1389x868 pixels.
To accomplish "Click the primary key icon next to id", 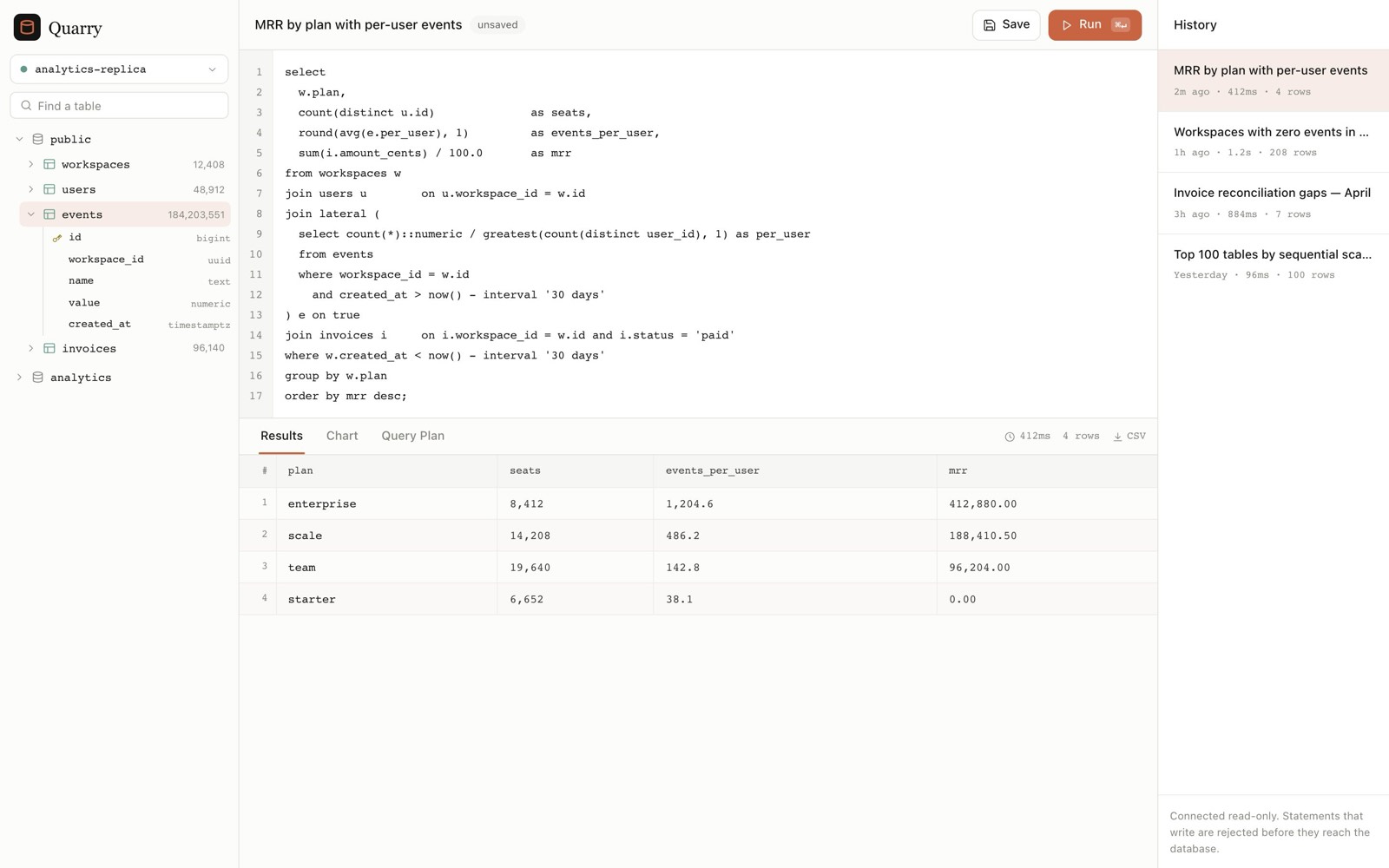I will (x=57, y=238).
